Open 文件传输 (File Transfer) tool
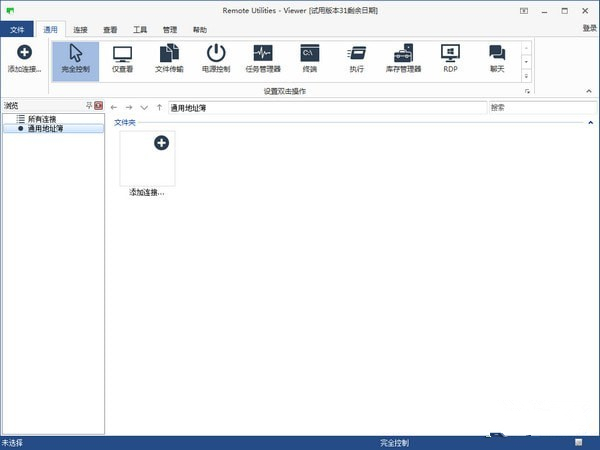The image size is (600, 450). coord(169,59)
